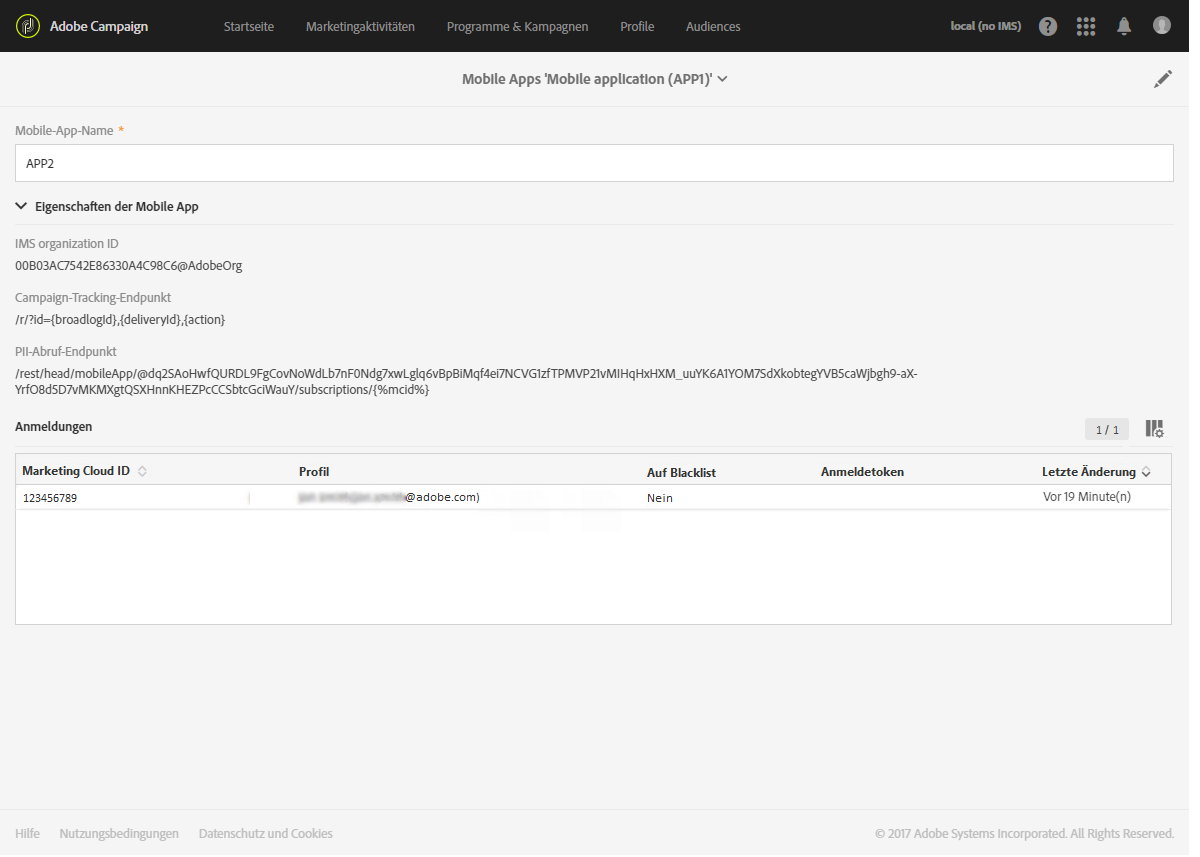Click the Mobile Apps page title text
This screenshot has width=1200, height=857.
point(587,80)
